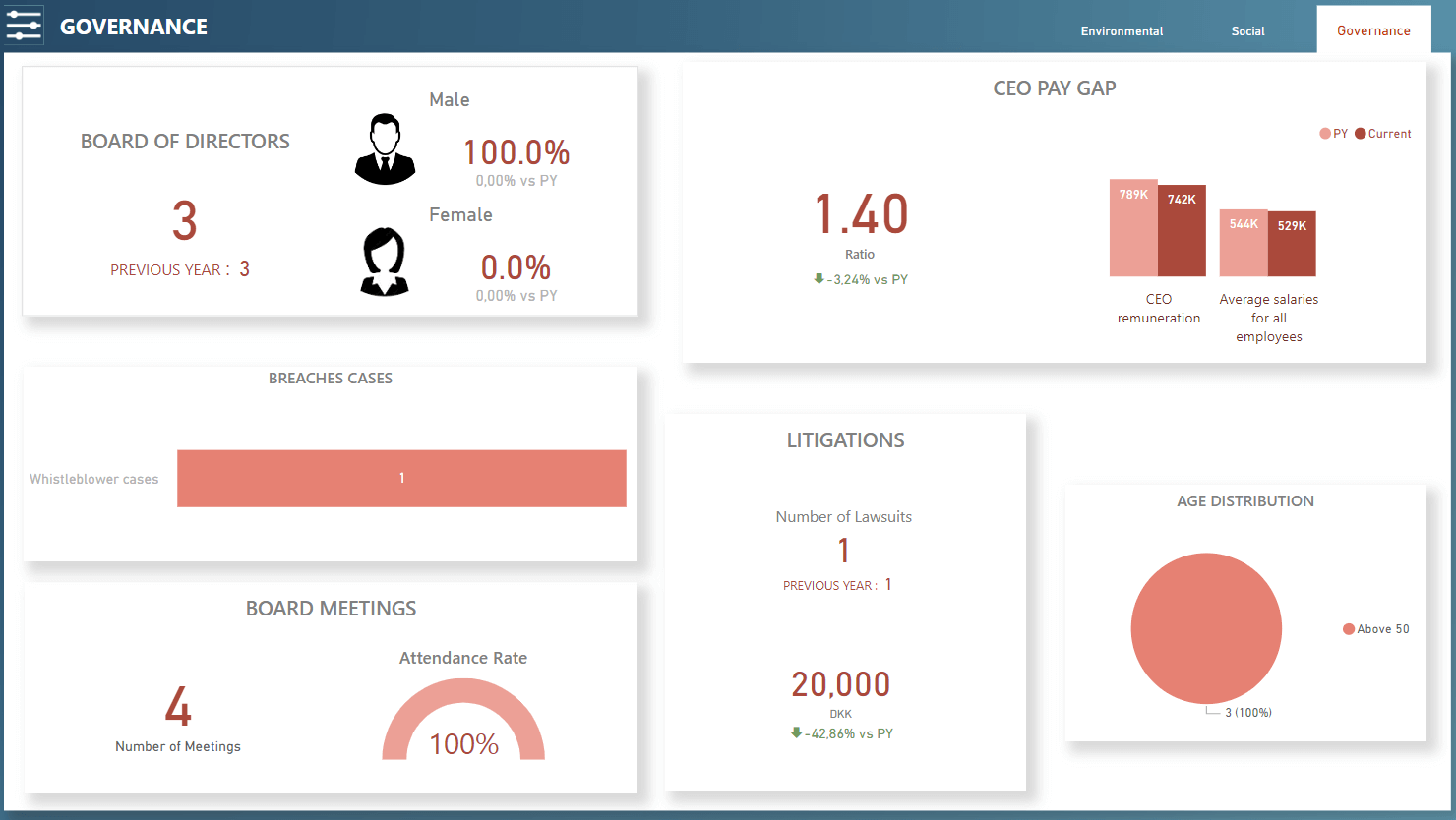This screenshot has width=1456, height=820.
Task: Switch to the Environmental tab
Action: click(1122, 30)
